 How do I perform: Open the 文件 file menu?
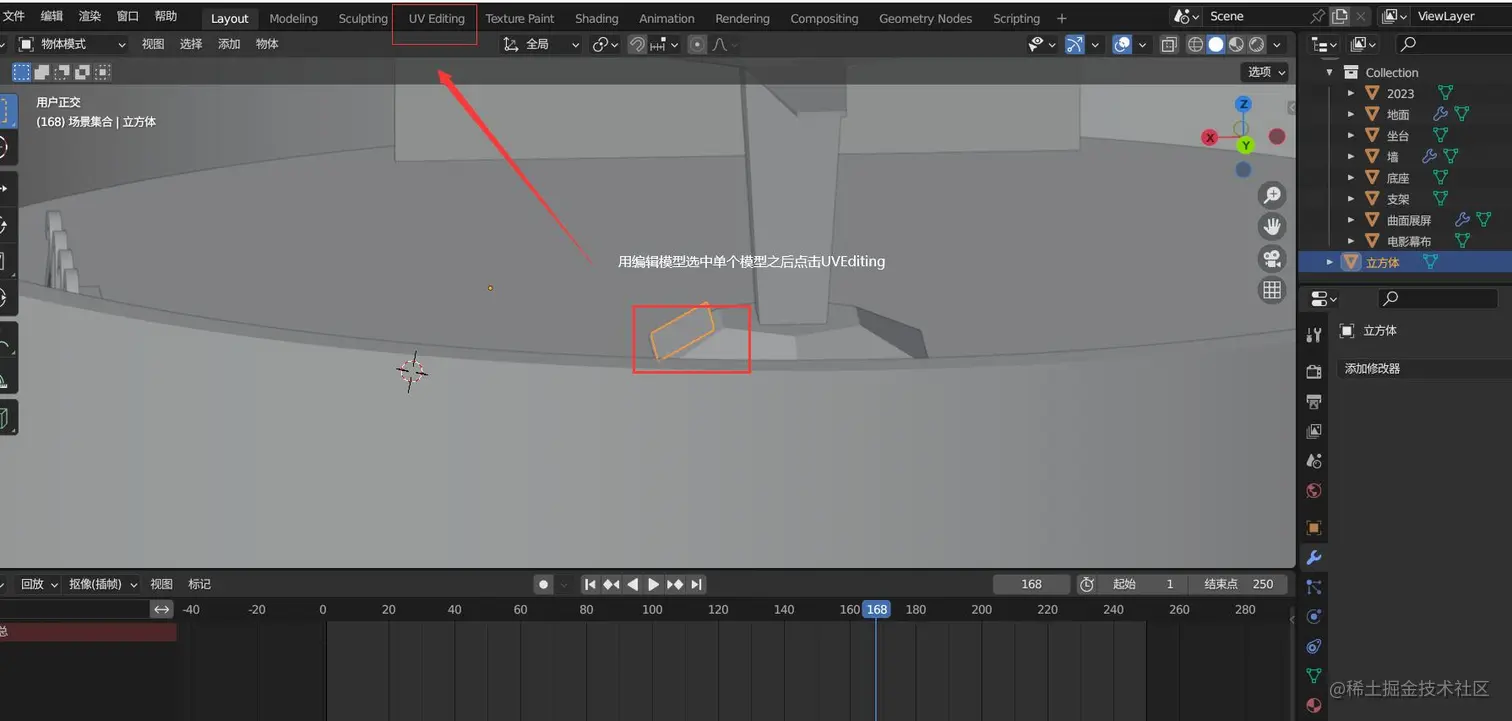[13, 17]
